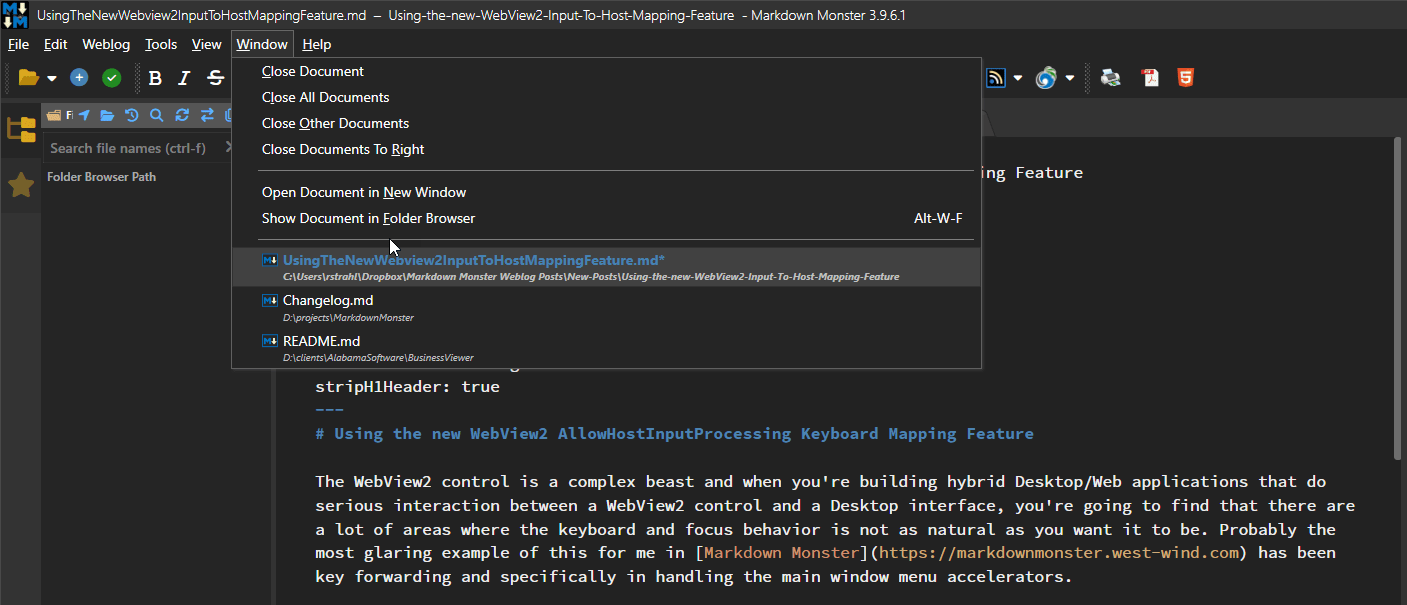Viewport: 1407px width, 605px height.
Task: Expand the dropdown next to the swirl icon
Action: tap(1070, 78)
